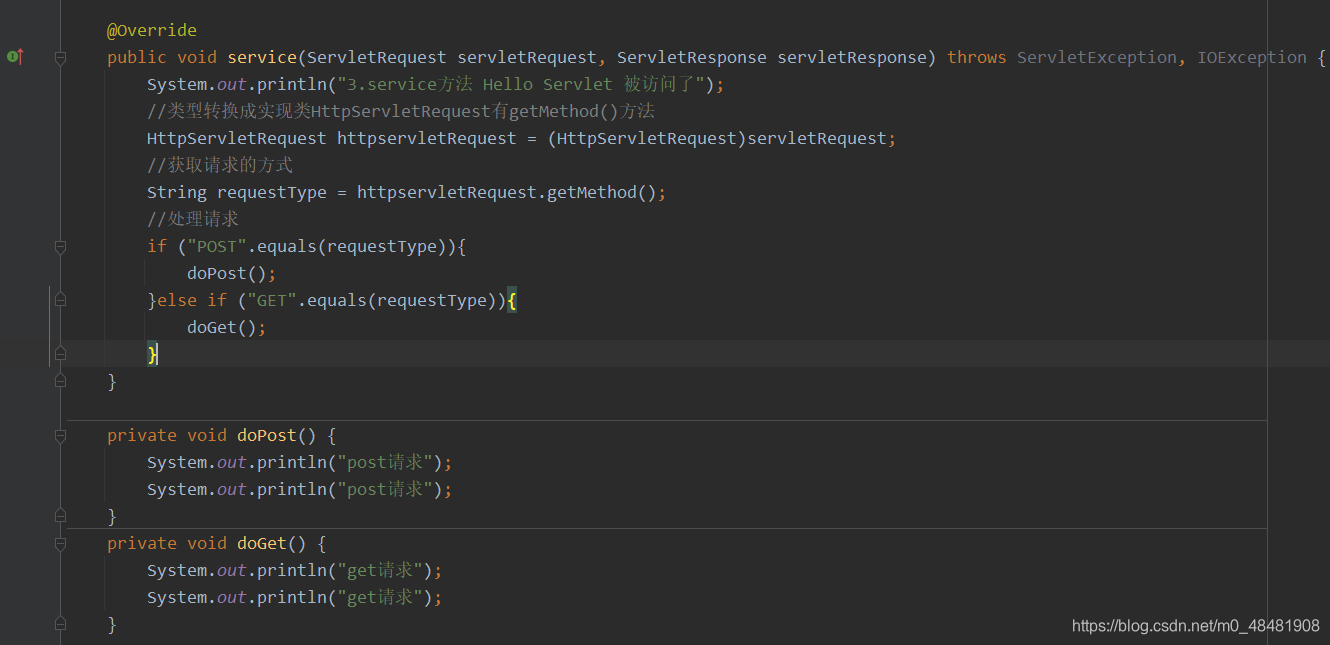Screen dimensions: 1330x645
Task: Collapse the doGet method declaration fold marker
Action: (61, 544)
